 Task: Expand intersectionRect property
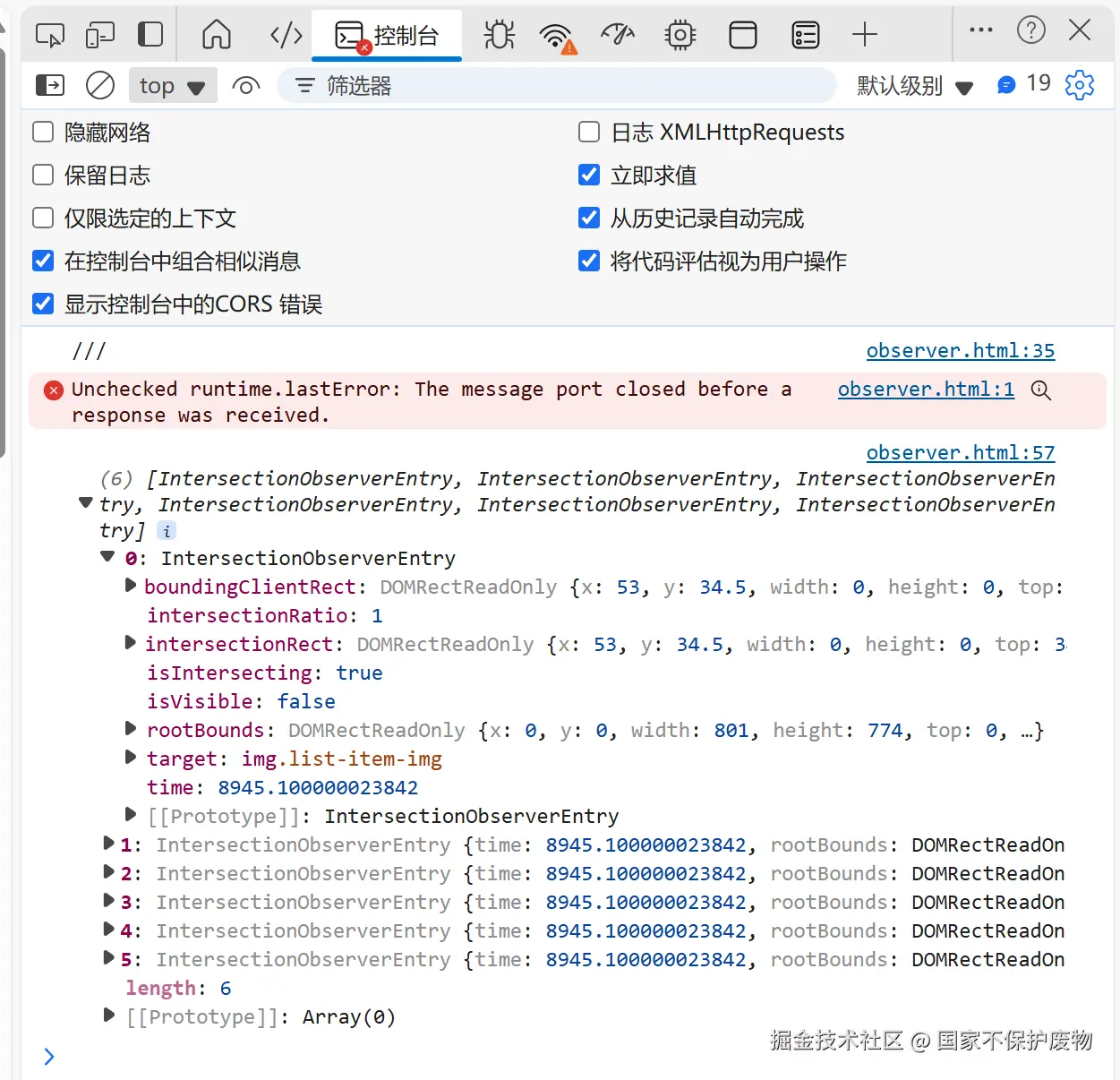click(x=130, y=643)
